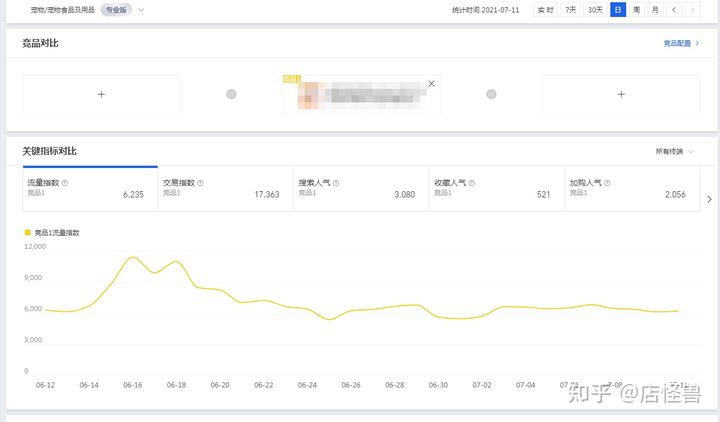Click the grey circle right of the 竞品1 card
The image size is (720, 422).
click(x=491, y=94)
